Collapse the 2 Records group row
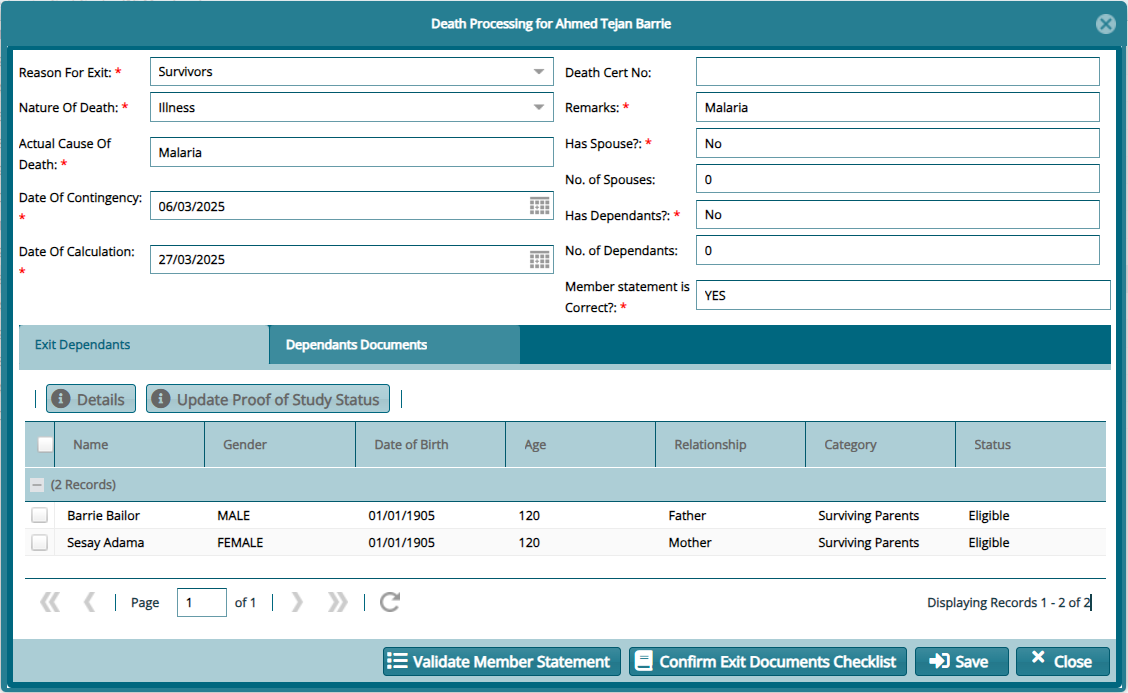 click(37, 485)
